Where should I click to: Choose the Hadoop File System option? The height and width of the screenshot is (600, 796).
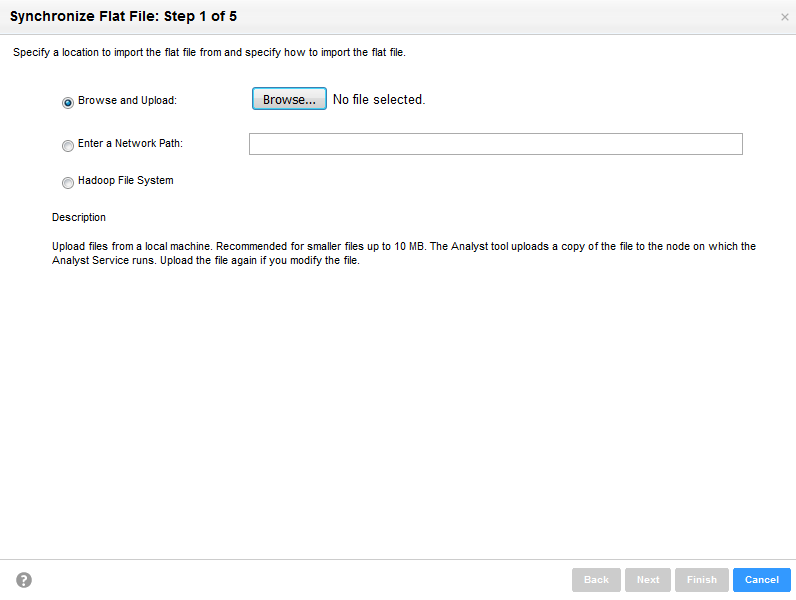click(68, 183)
